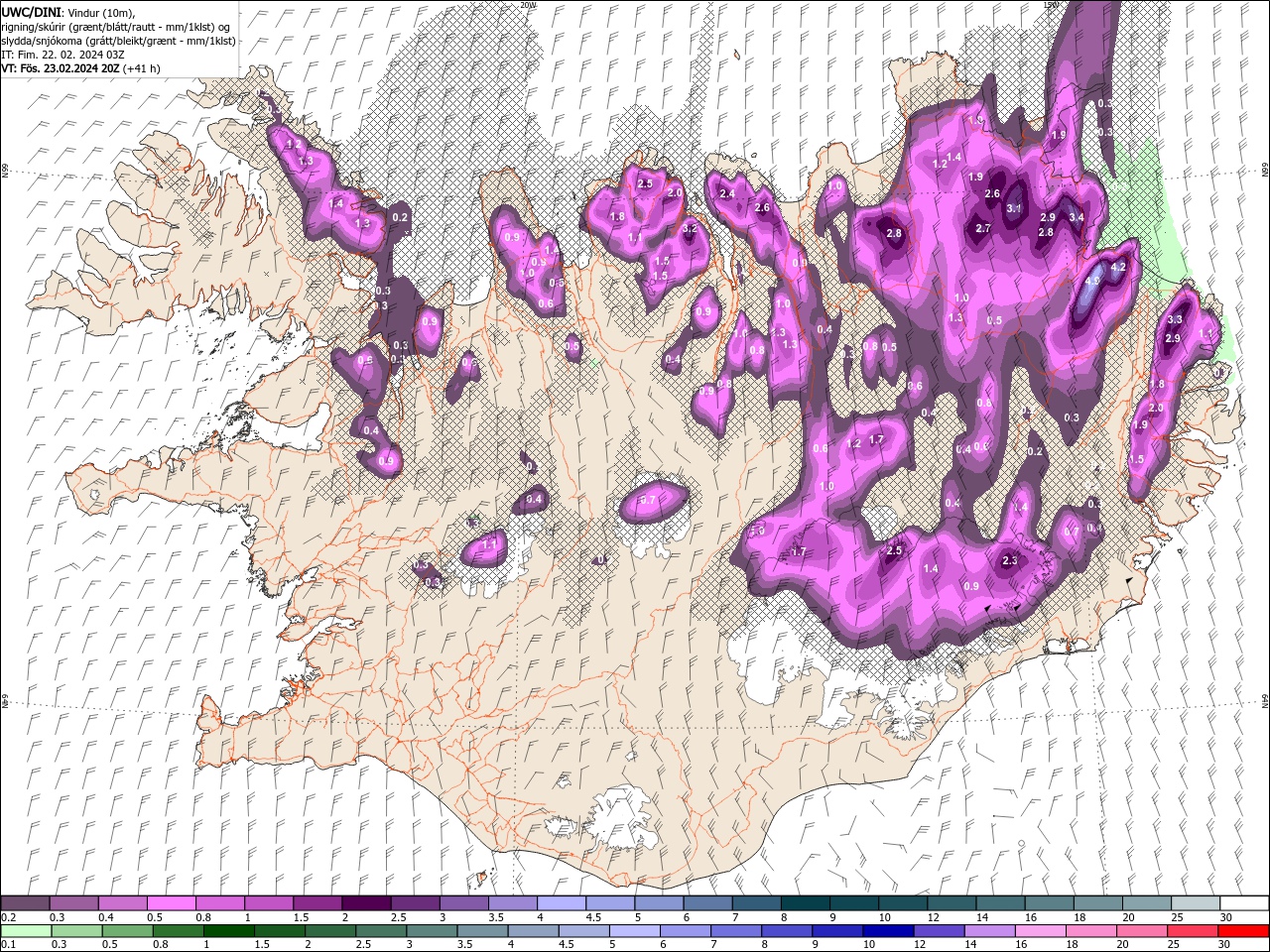Pick the darkest purple 2–2.5 snow legend swatch
Image resolution: width=1270 pixels, height=952 pixels.
tap(365, 903)
